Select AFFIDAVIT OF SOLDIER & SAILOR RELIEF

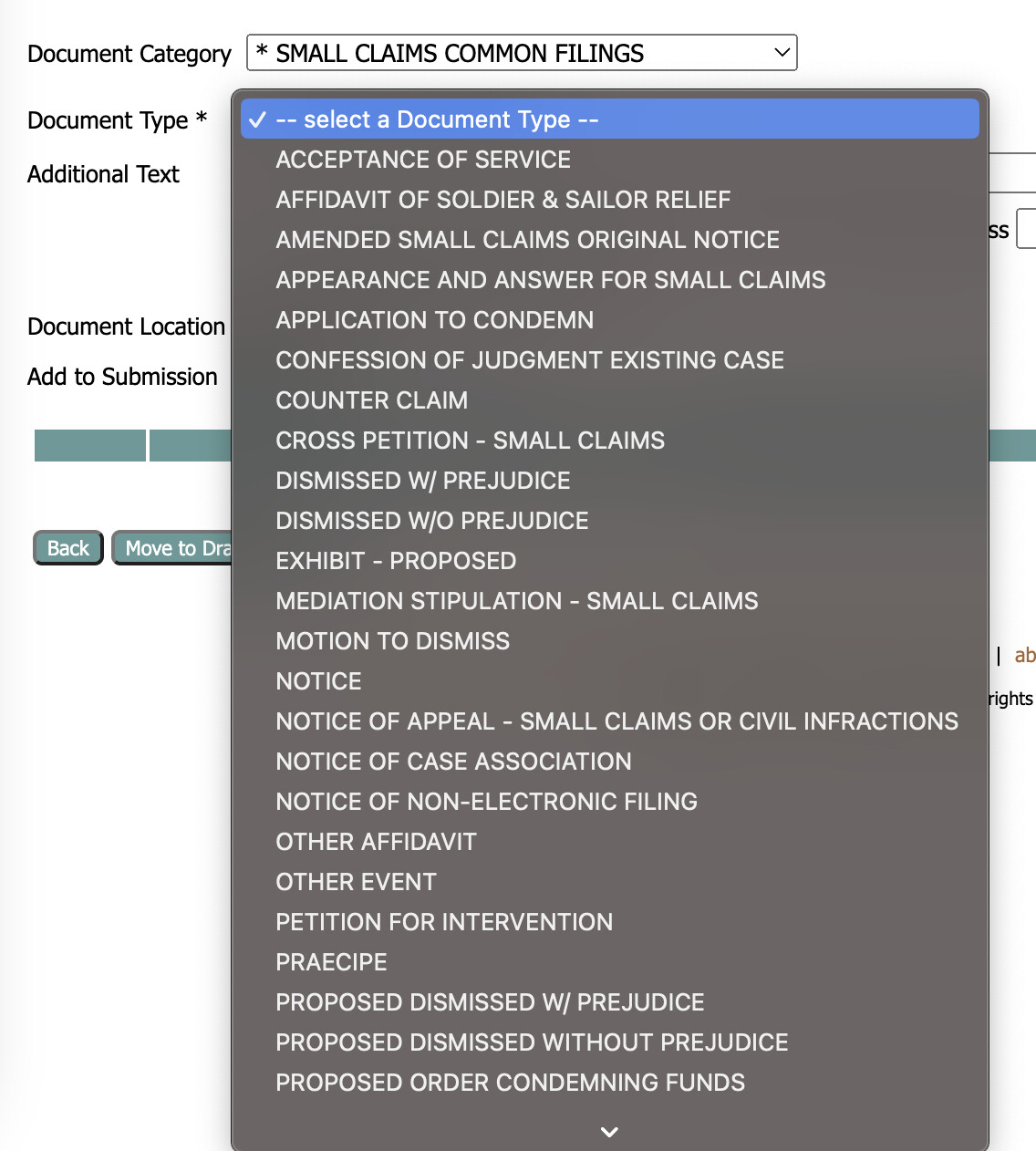pyautogui.click(x=503, y=200)
